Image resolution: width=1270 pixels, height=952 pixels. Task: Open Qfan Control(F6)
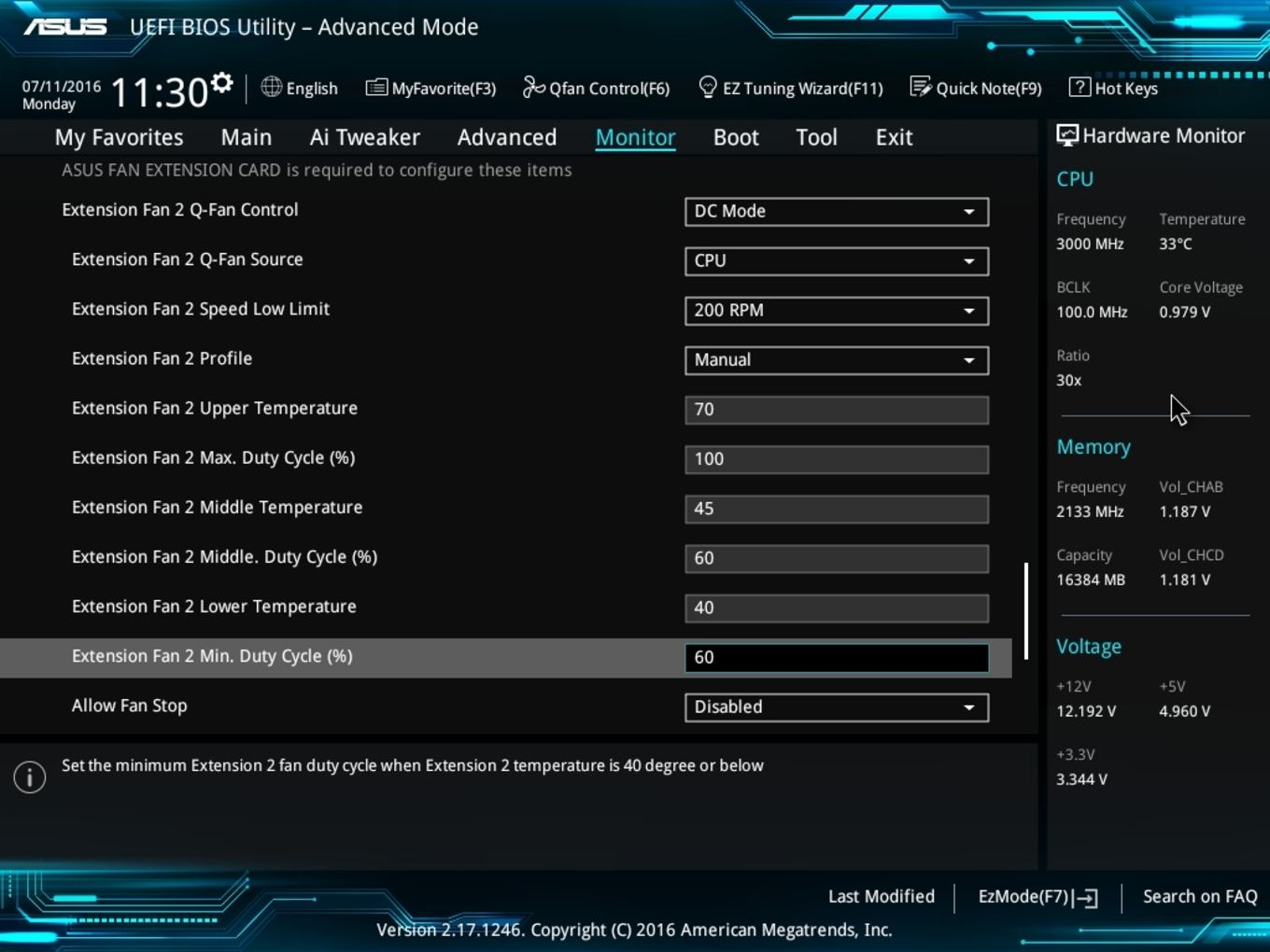tap(596, 88)
